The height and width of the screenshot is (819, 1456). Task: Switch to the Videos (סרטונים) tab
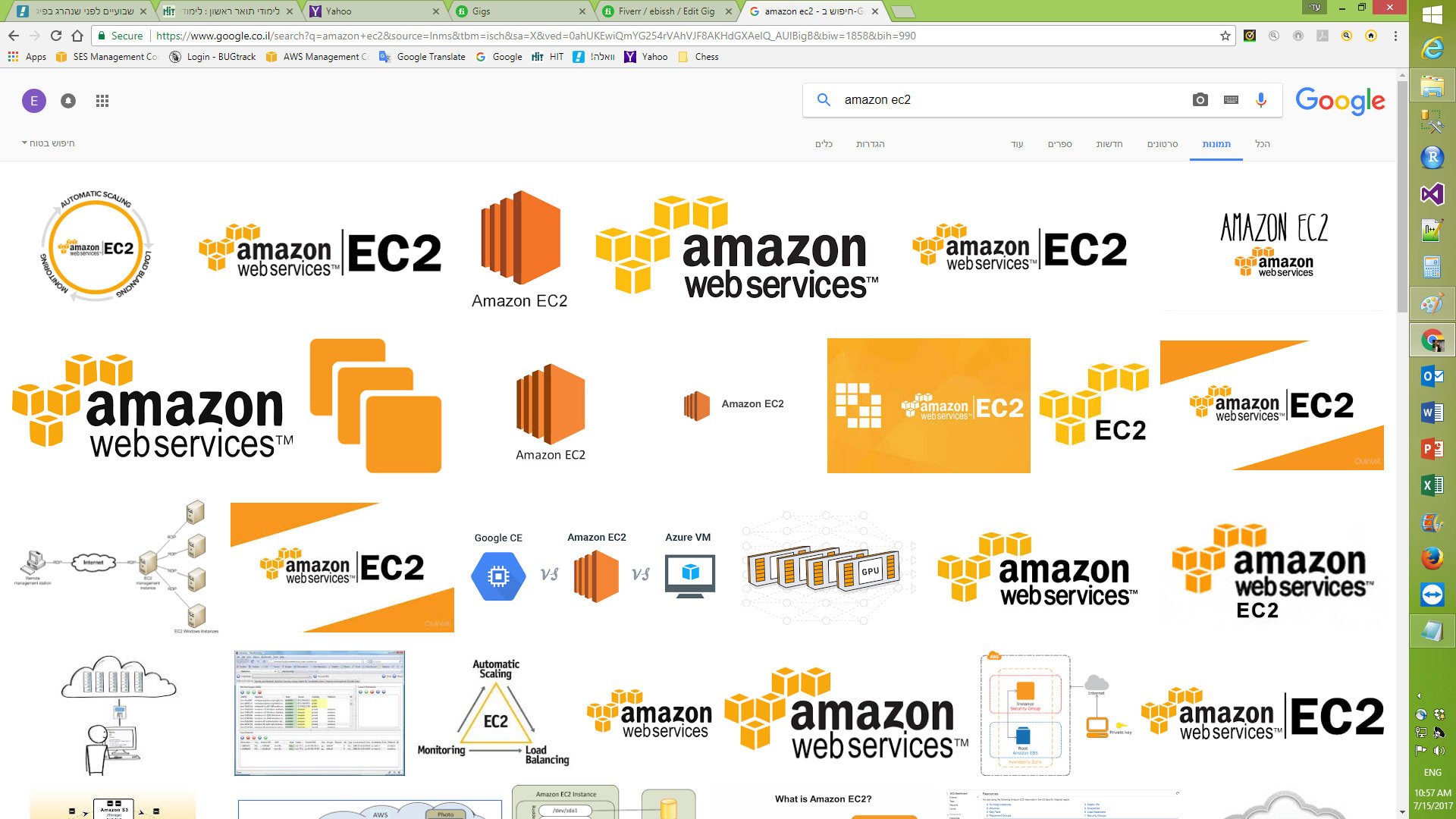pos(1163,144)
